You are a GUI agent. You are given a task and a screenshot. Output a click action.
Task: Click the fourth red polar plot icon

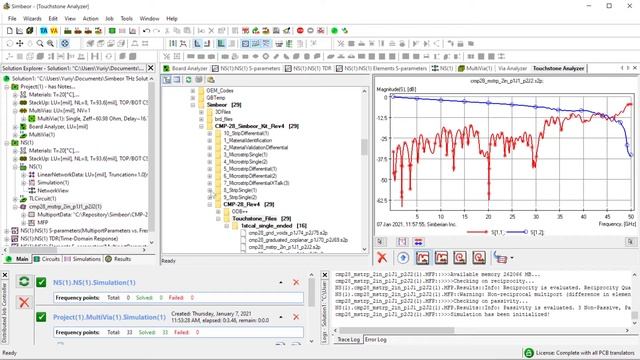(479, 258)
